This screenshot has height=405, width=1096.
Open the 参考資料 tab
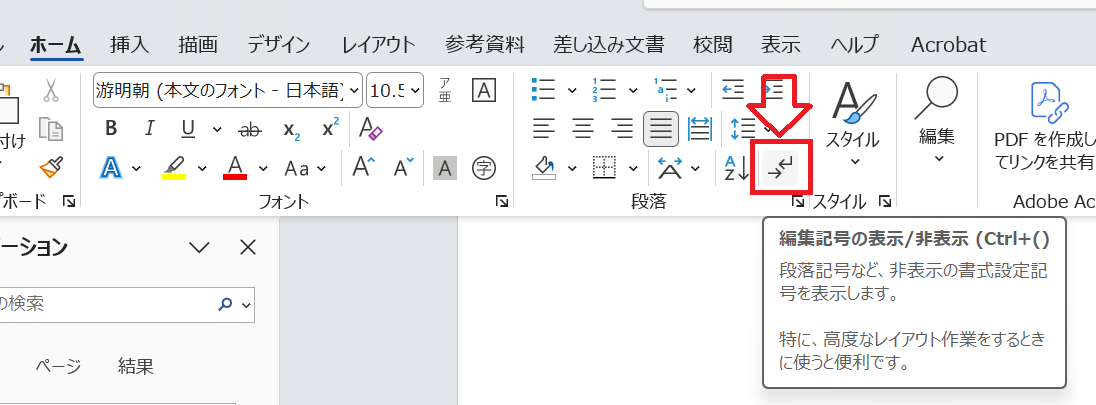click(484, 45)
